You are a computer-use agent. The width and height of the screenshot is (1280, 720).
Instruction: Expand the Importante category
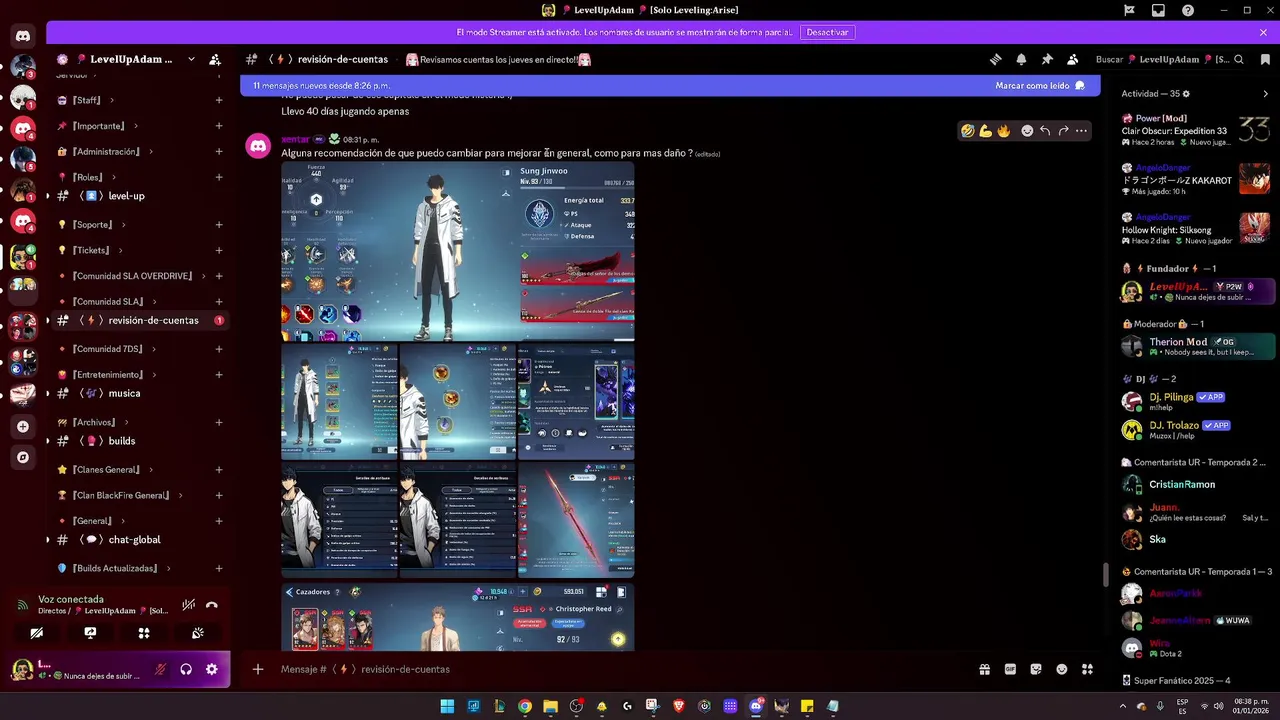(98, 126)
